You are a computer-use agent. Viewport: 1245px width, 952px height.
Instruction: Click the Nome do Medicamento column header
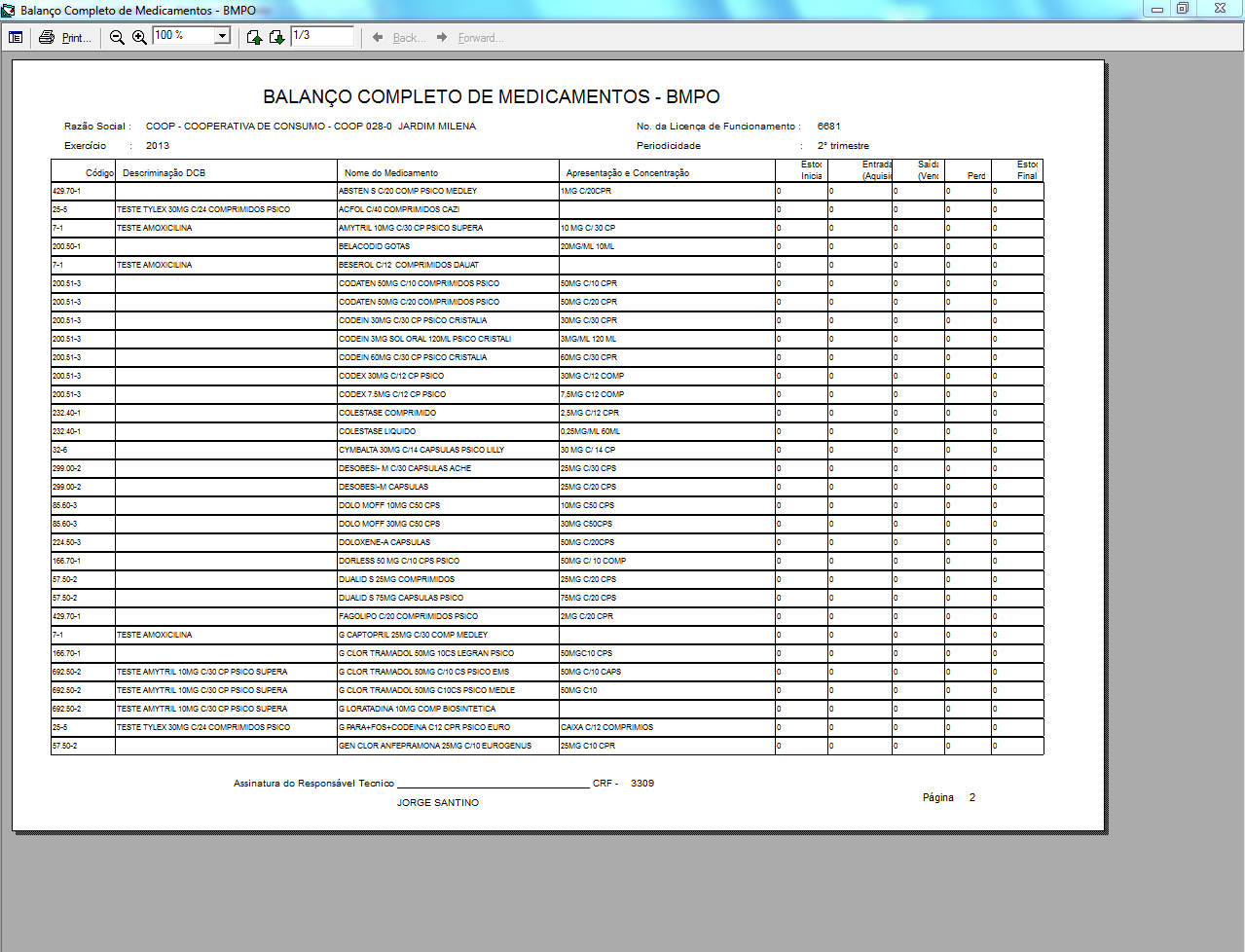click(391, 173)
